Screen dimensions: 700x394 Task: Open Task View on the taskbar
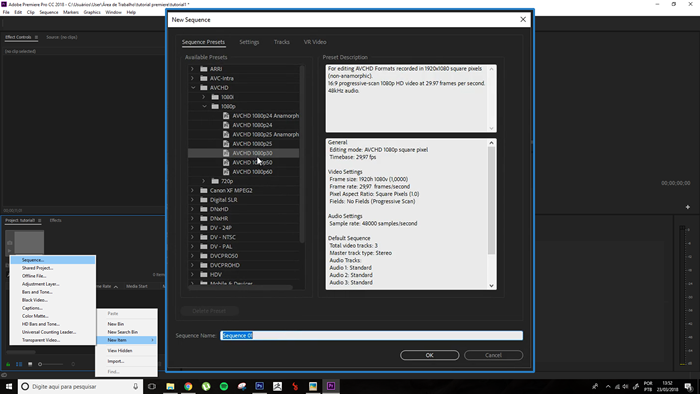[x=152, y=386]
